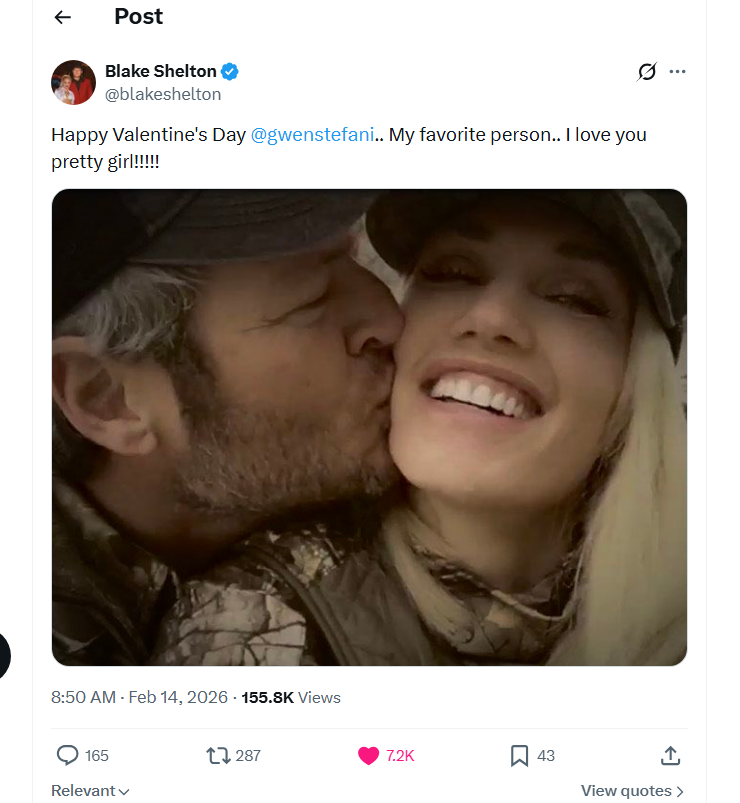Open Blake Shelton's profile avatar

(73, 82)
